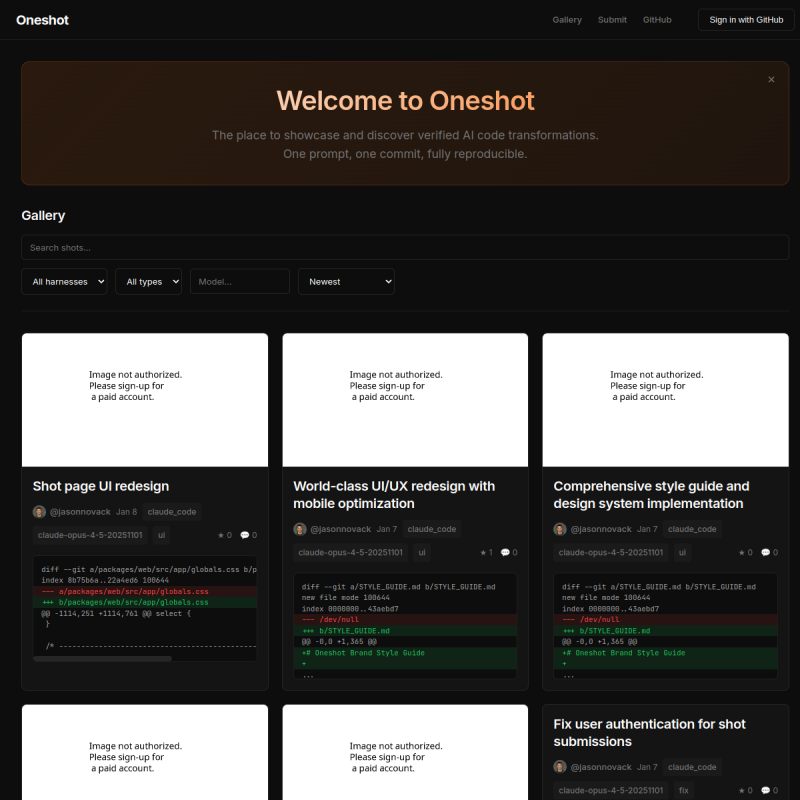Expand the All harnesses dropdown
The height and width of the screenshot is (800, 800).
tap(64, 282)
